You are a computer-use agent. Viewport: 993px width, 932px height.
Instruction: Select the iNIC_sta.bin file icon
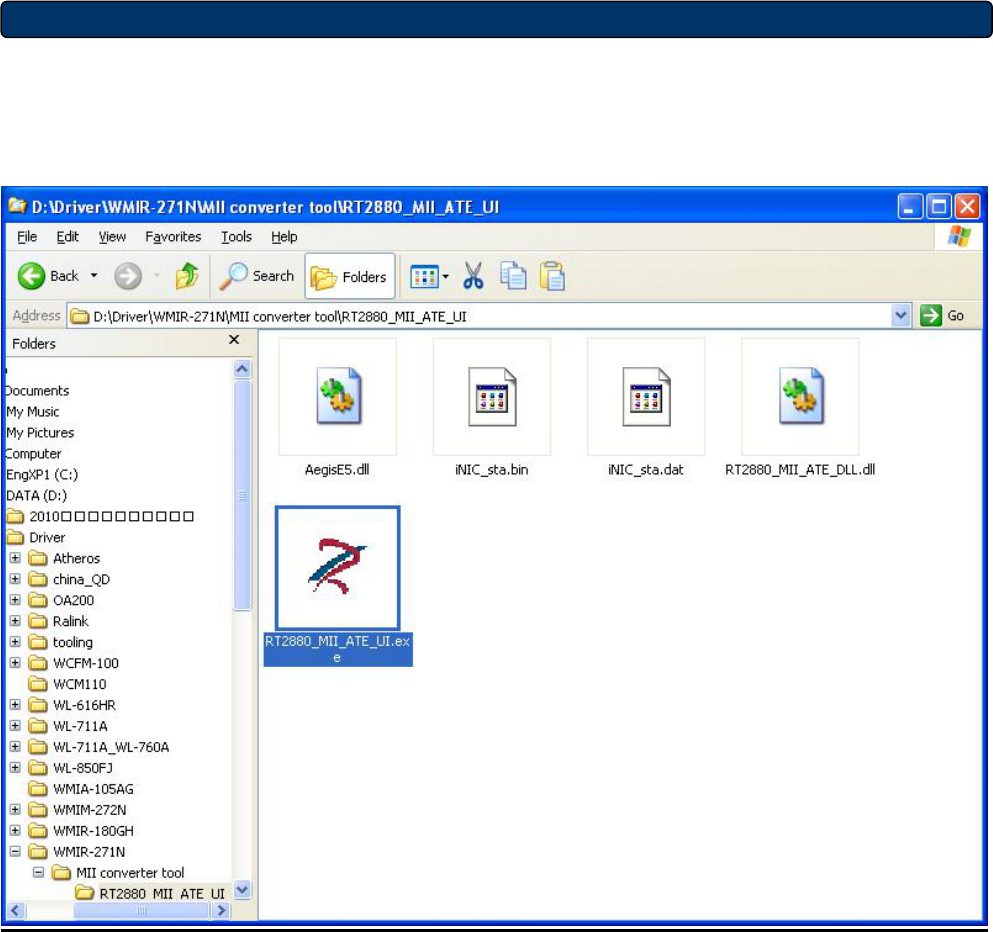tap(492, 396)
